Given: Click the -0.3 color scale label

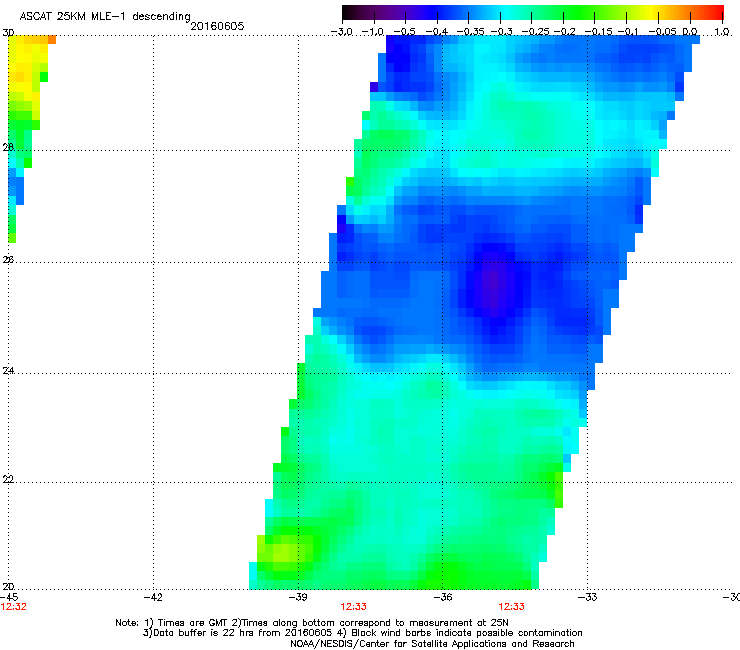Looking at the screenshot, I should click(x=501, y=32).
